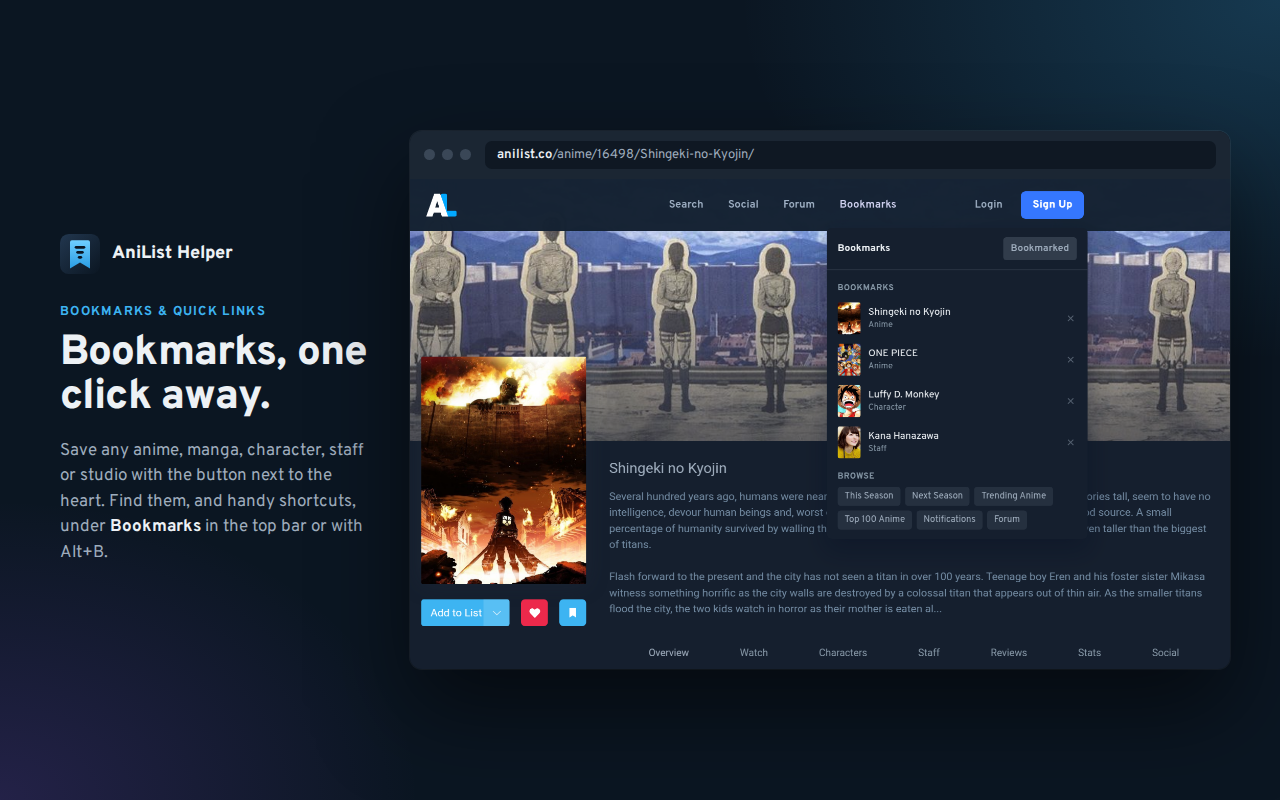Click the blue bookmark button beside the heart

572,613
